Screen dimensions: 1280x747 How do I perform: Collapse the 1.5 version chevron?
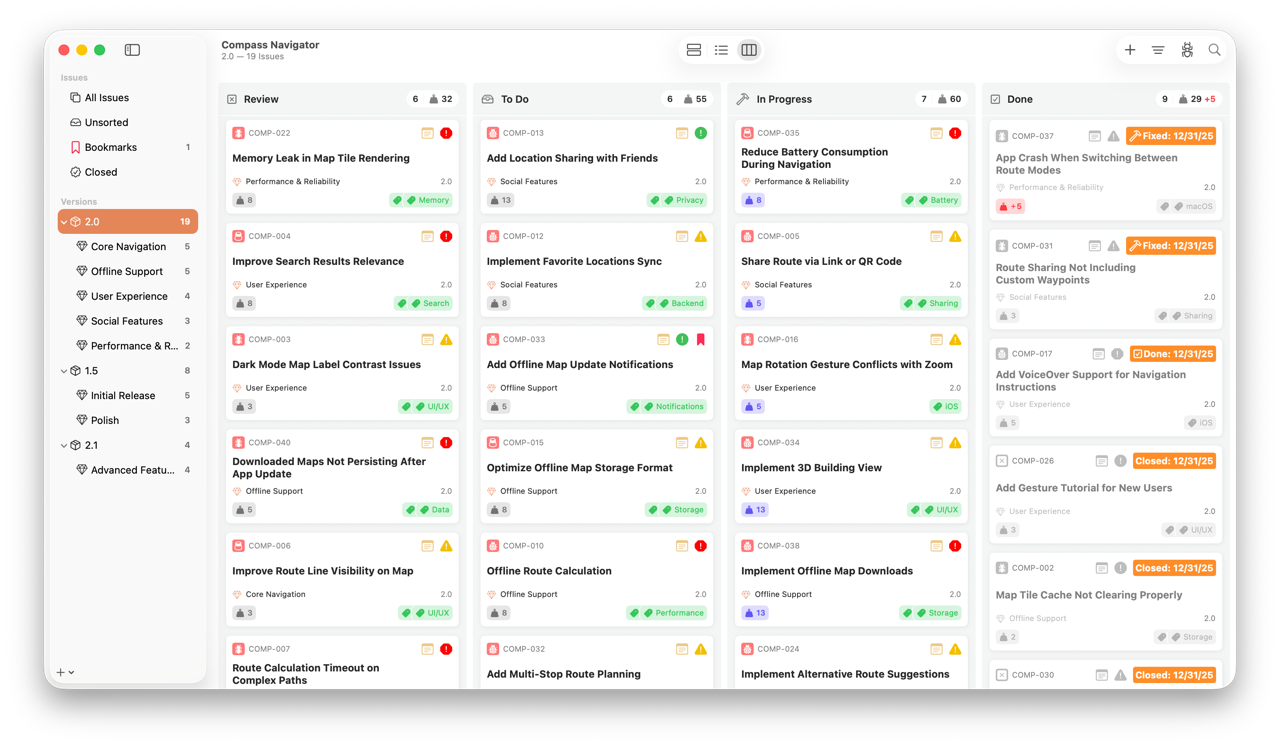pos(65,371)
